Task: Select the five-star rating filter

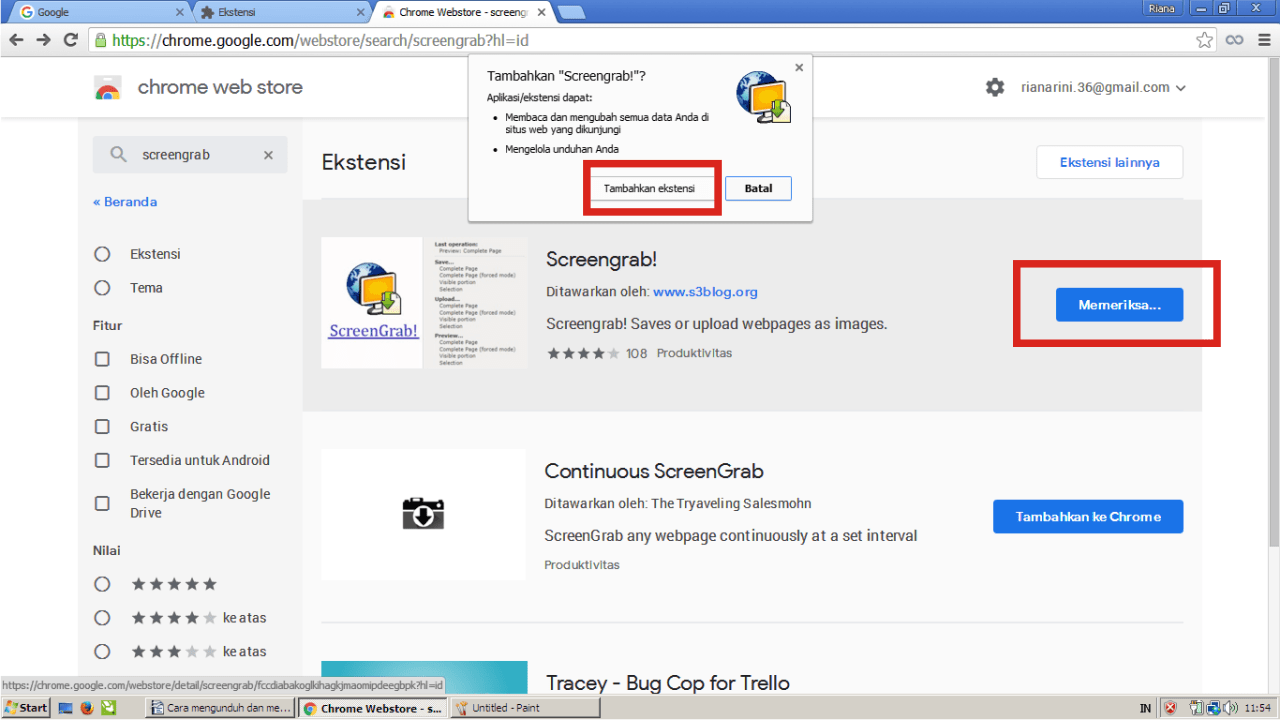Action: tap(102, 584)
